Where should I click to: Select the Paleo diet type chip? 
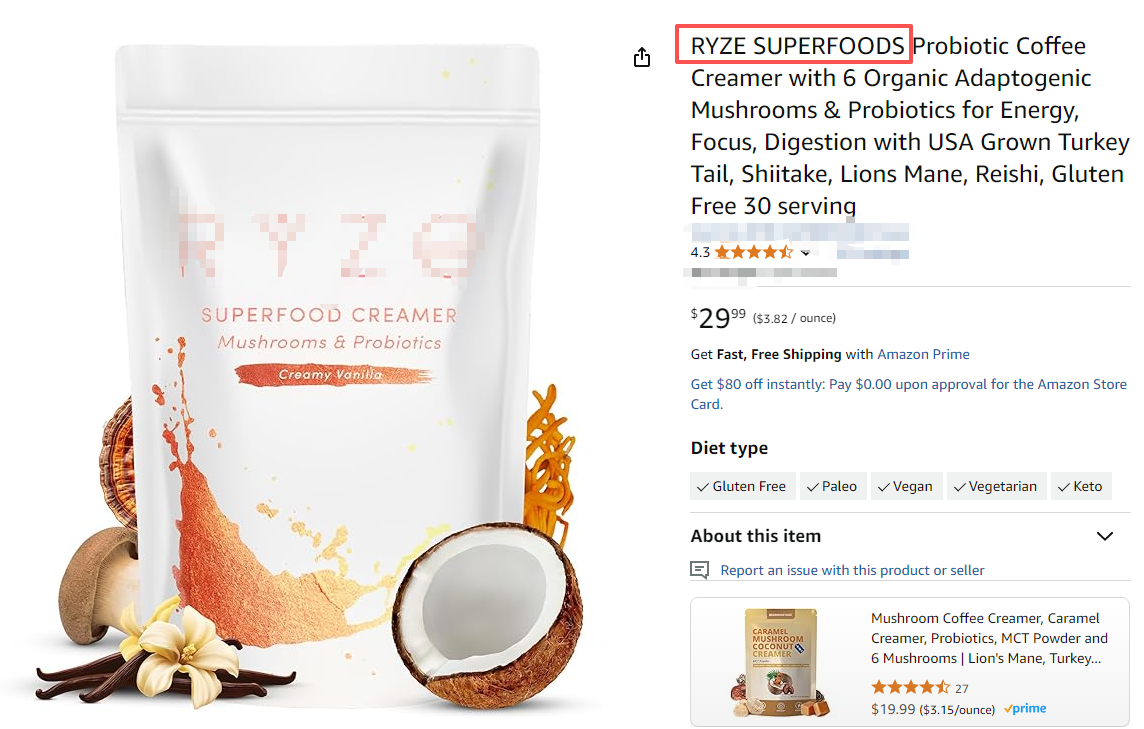833,486
